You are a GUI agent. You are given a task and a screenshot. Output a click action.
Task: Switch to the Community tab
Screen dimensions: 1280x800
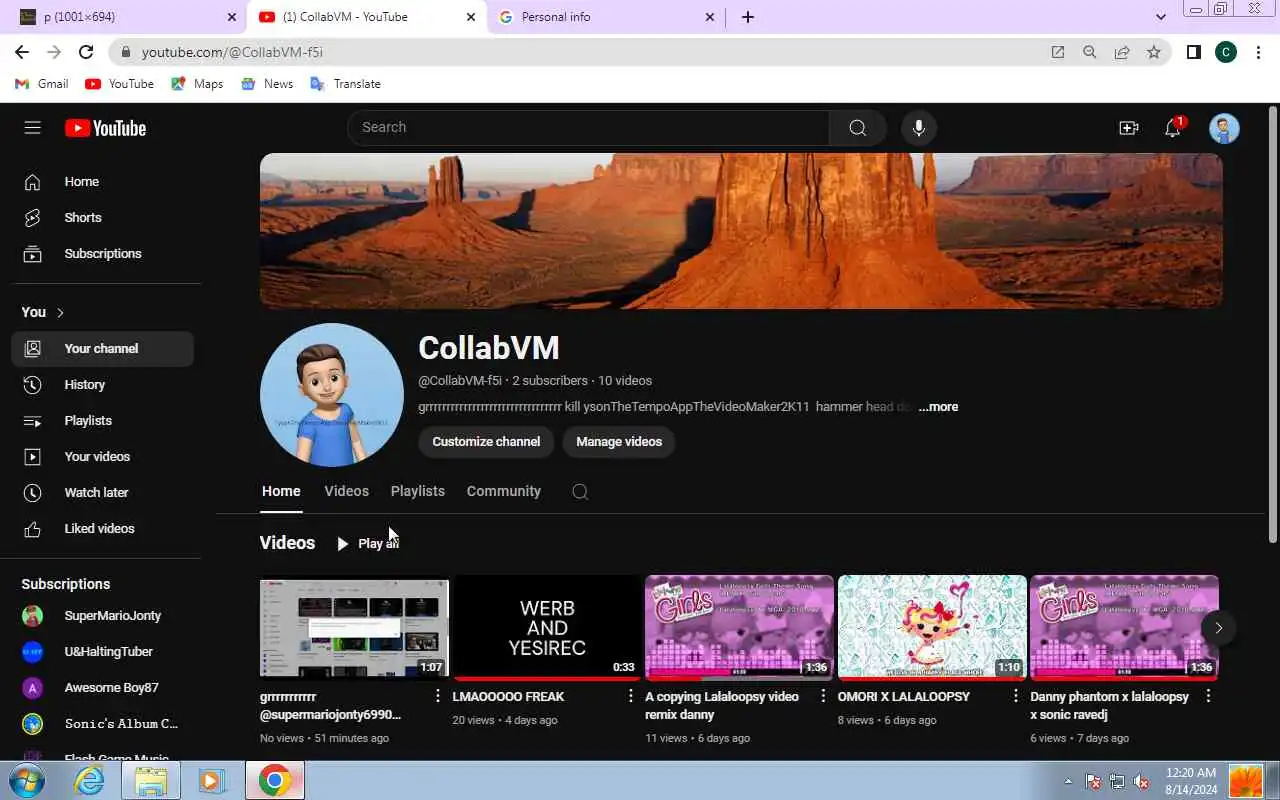(503, 492)
